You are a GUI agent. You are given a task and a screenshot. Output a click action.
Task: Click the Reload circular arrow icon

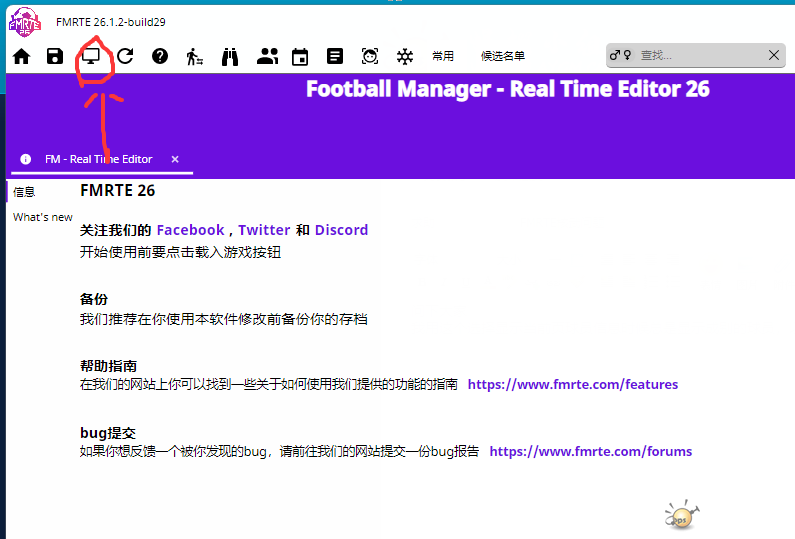tap(125, 57)
